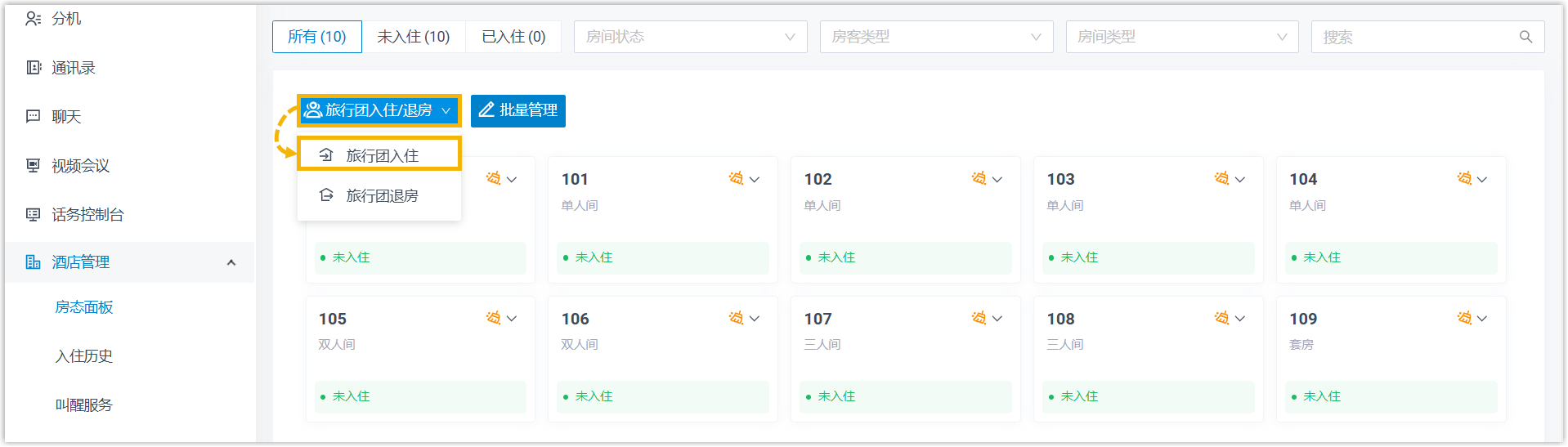Open the 房间状态 dropdown filter
This screenshot has width=1568, height=447.
tap(690, 37)
